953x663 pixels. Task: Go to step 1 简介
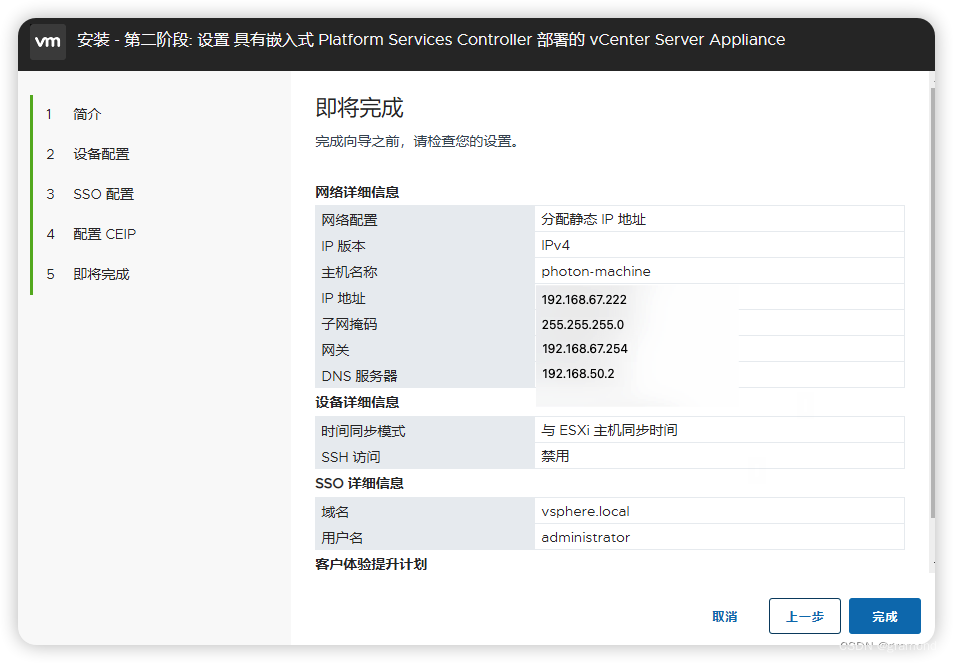tap(87, 114)
